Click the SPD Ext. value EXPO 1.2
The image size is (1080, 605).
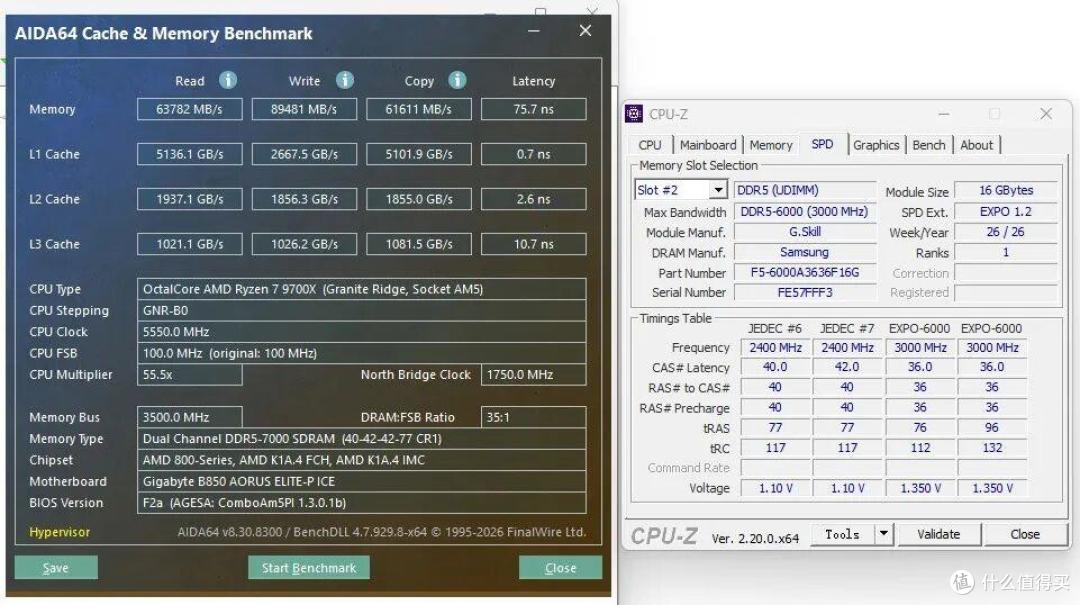click(1006, 212)
